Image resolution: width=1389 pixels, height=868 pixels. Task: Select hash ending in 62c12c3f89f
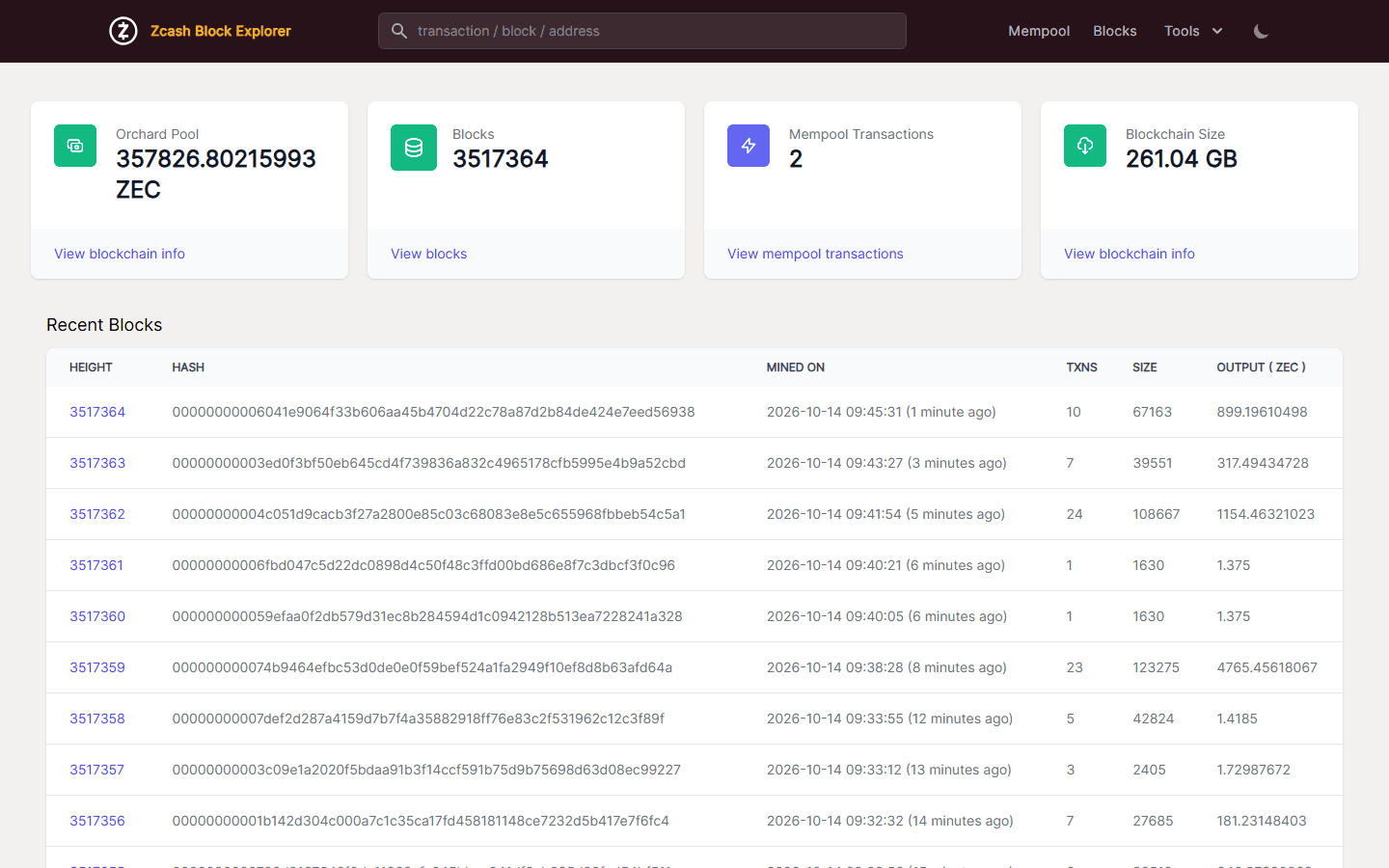click(x=419, y=719)
